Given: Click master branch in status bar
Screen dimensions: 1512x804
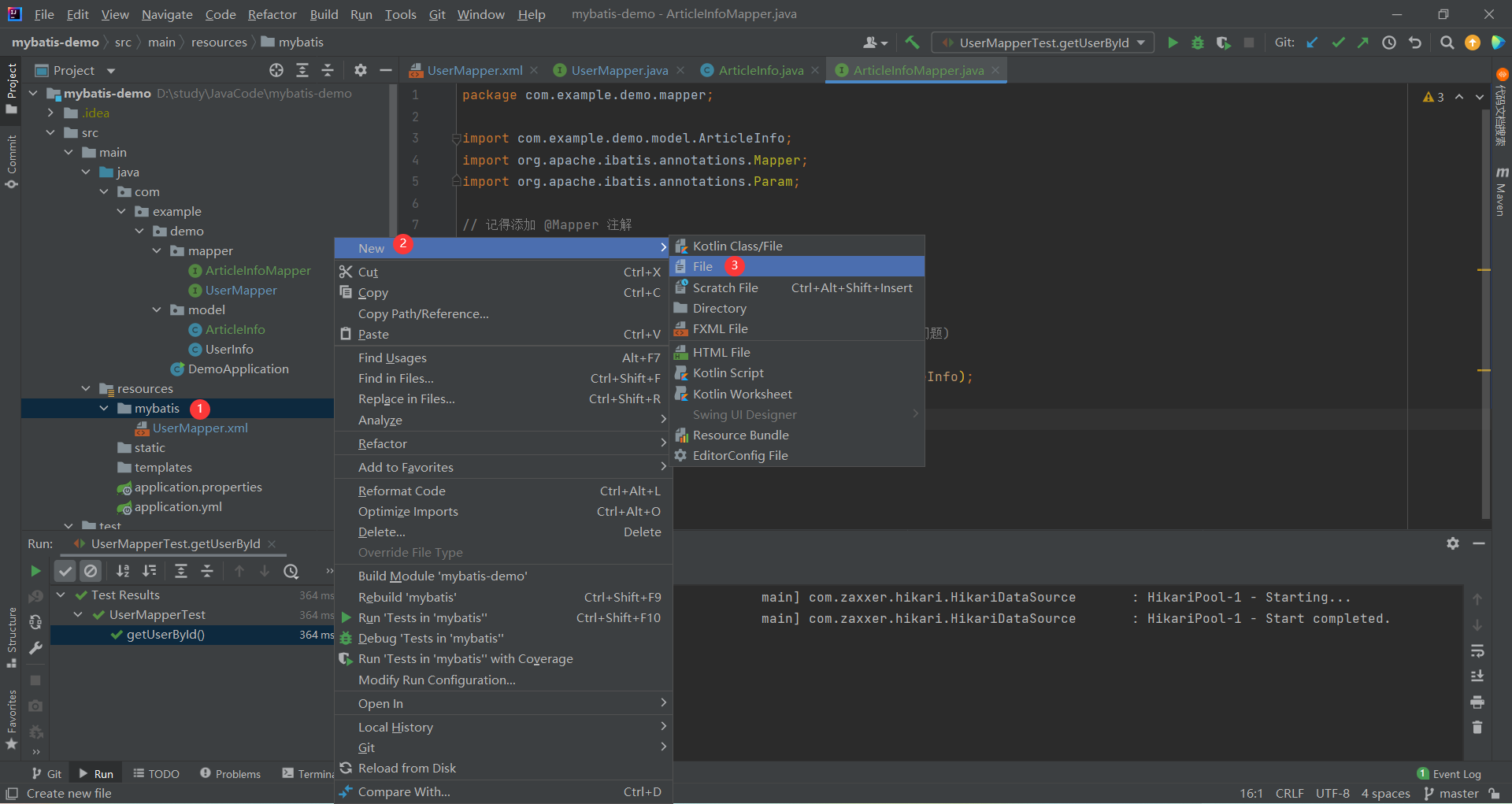Looking at the screenshot, I should [1451, 793].
